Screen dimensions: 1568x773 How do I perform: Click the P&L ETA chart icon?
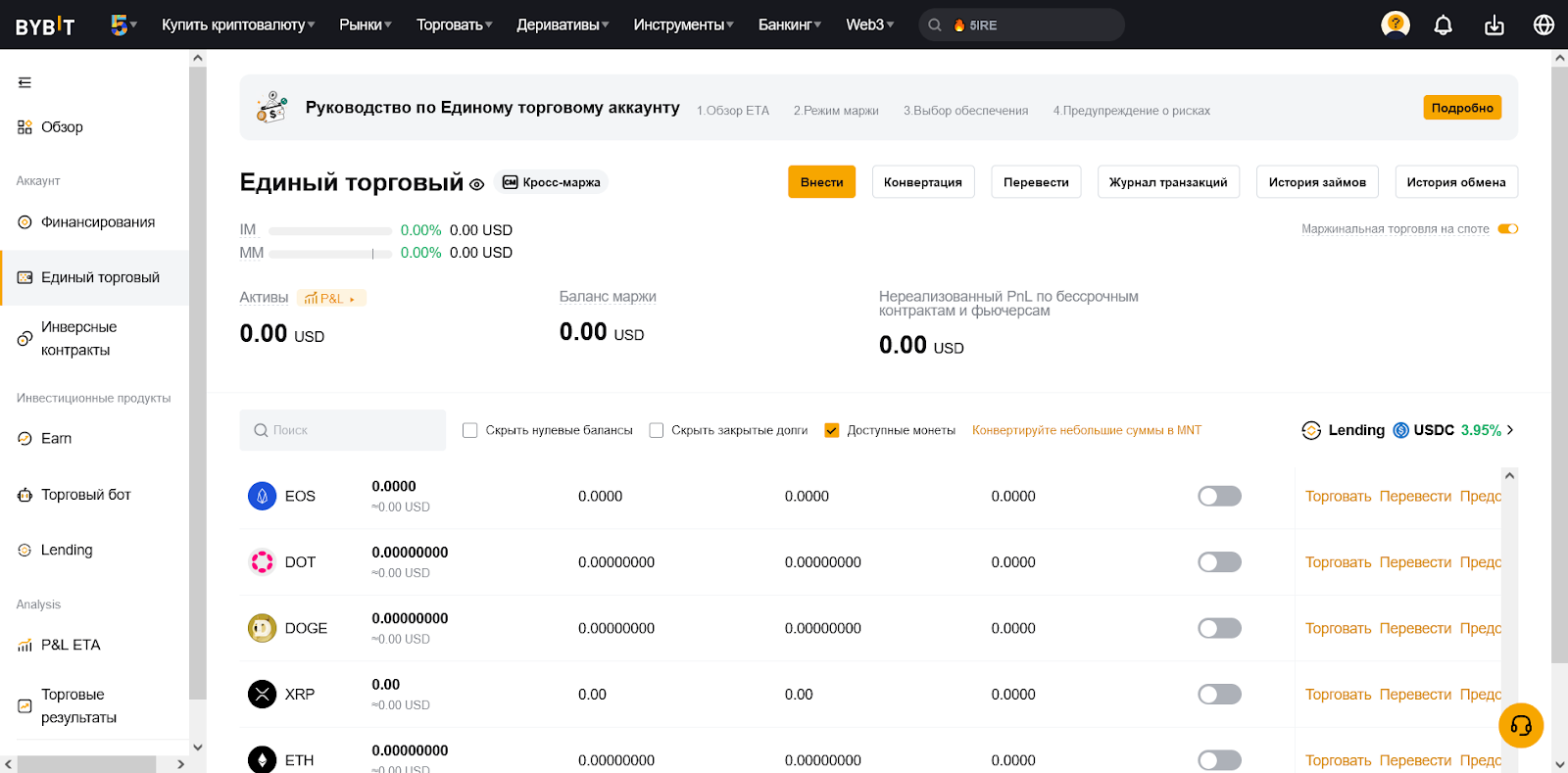pos(24,646)
